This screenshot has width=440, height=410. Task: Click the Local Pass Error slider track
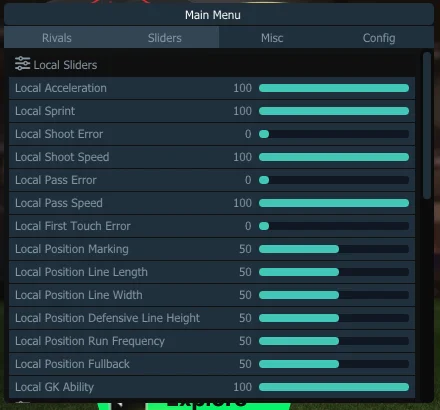pyautogui.click(x=334, y=180)
